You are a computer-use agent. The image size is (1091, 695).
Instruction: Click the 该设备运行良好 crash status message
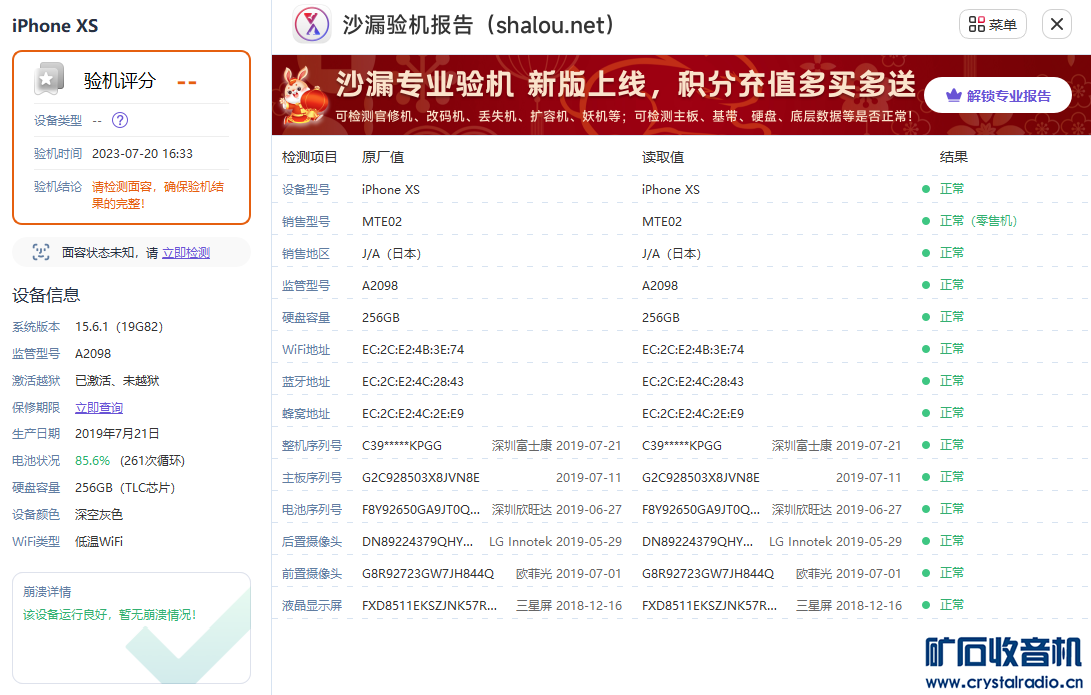[x=110, y=615]
